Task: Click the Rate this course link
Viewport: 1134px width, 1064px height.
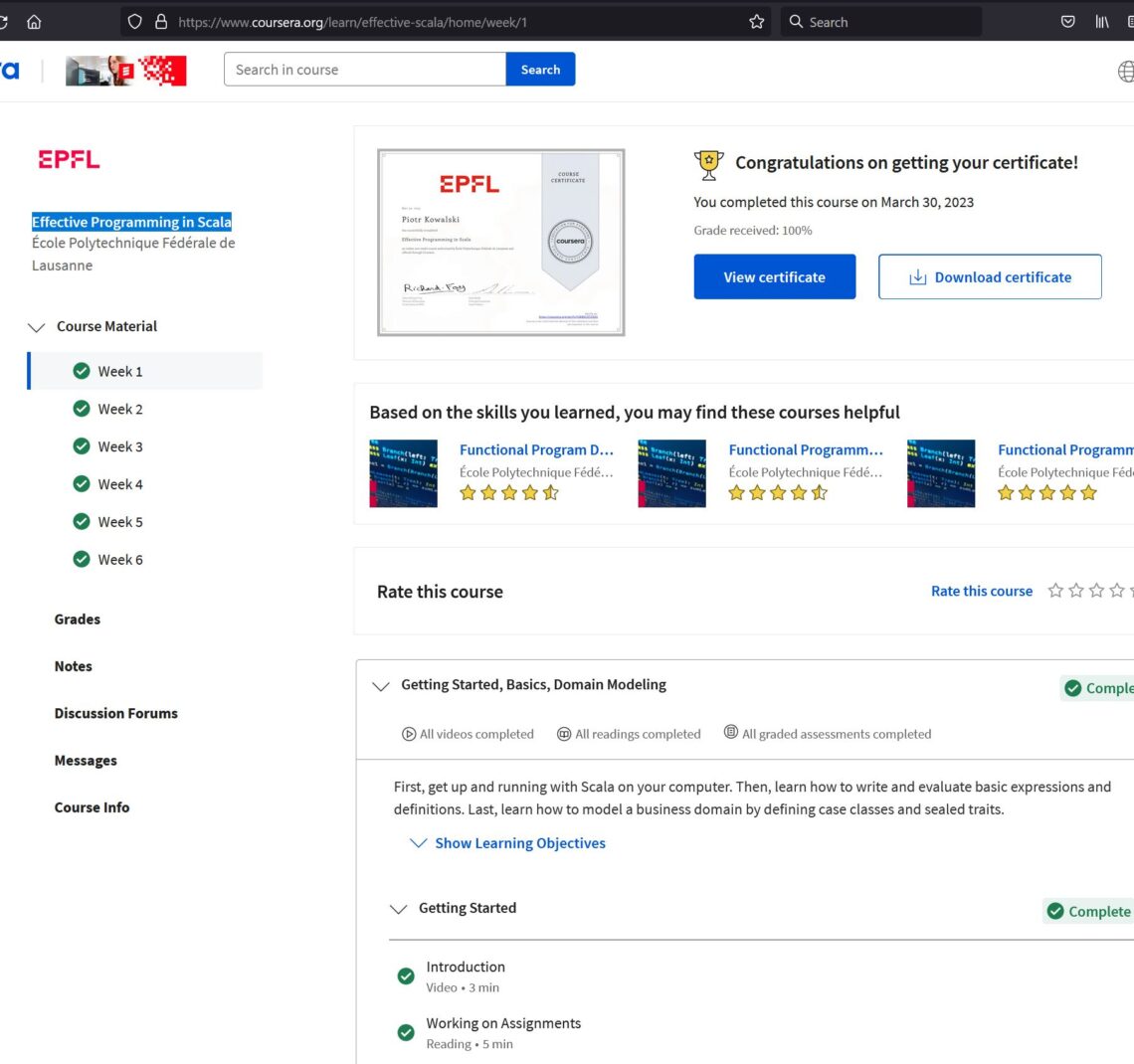Action: tap(982, 591)
